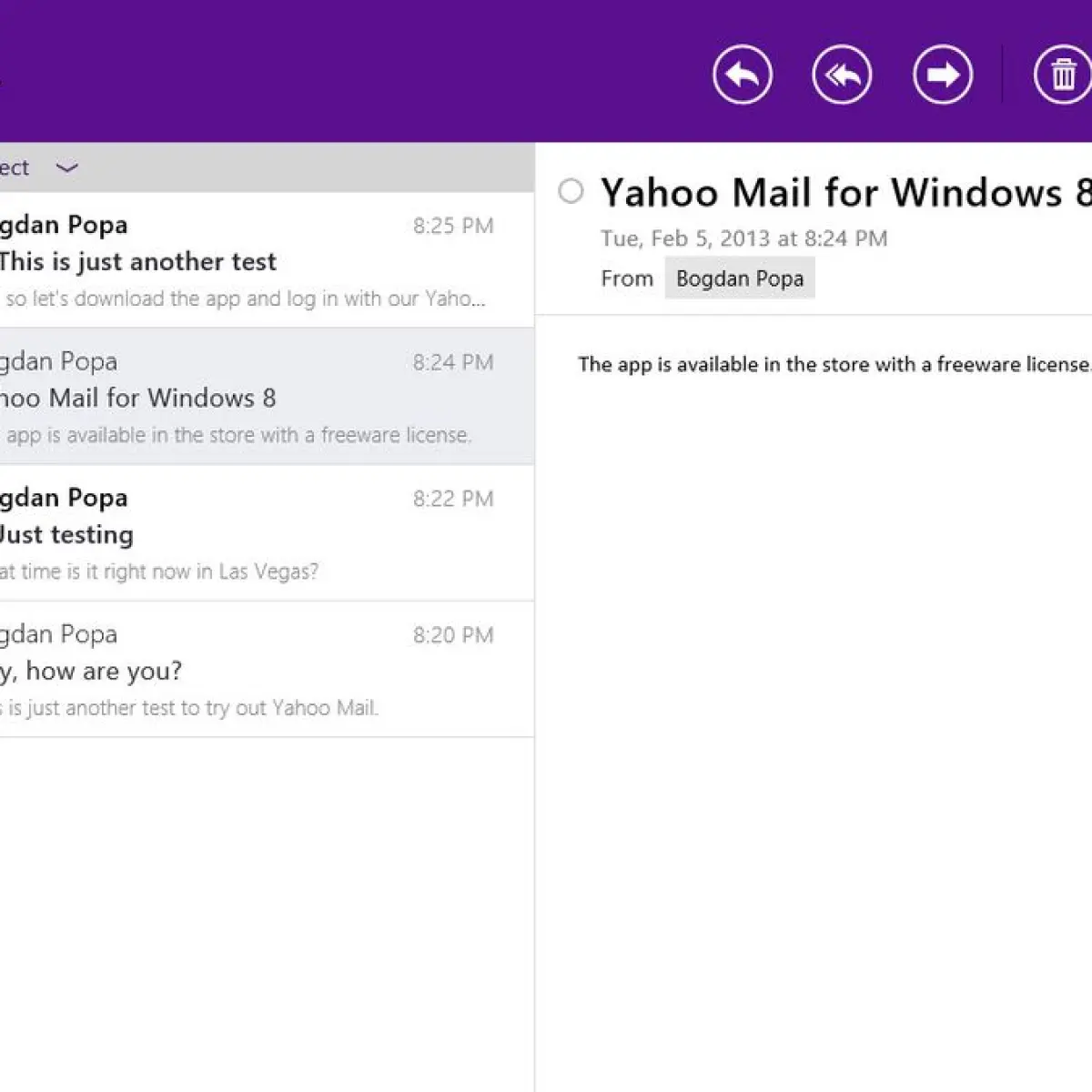This screenshot has width=1092, height=1092.
Task: Click the Forward arrow icon
Action: [943, 75]
